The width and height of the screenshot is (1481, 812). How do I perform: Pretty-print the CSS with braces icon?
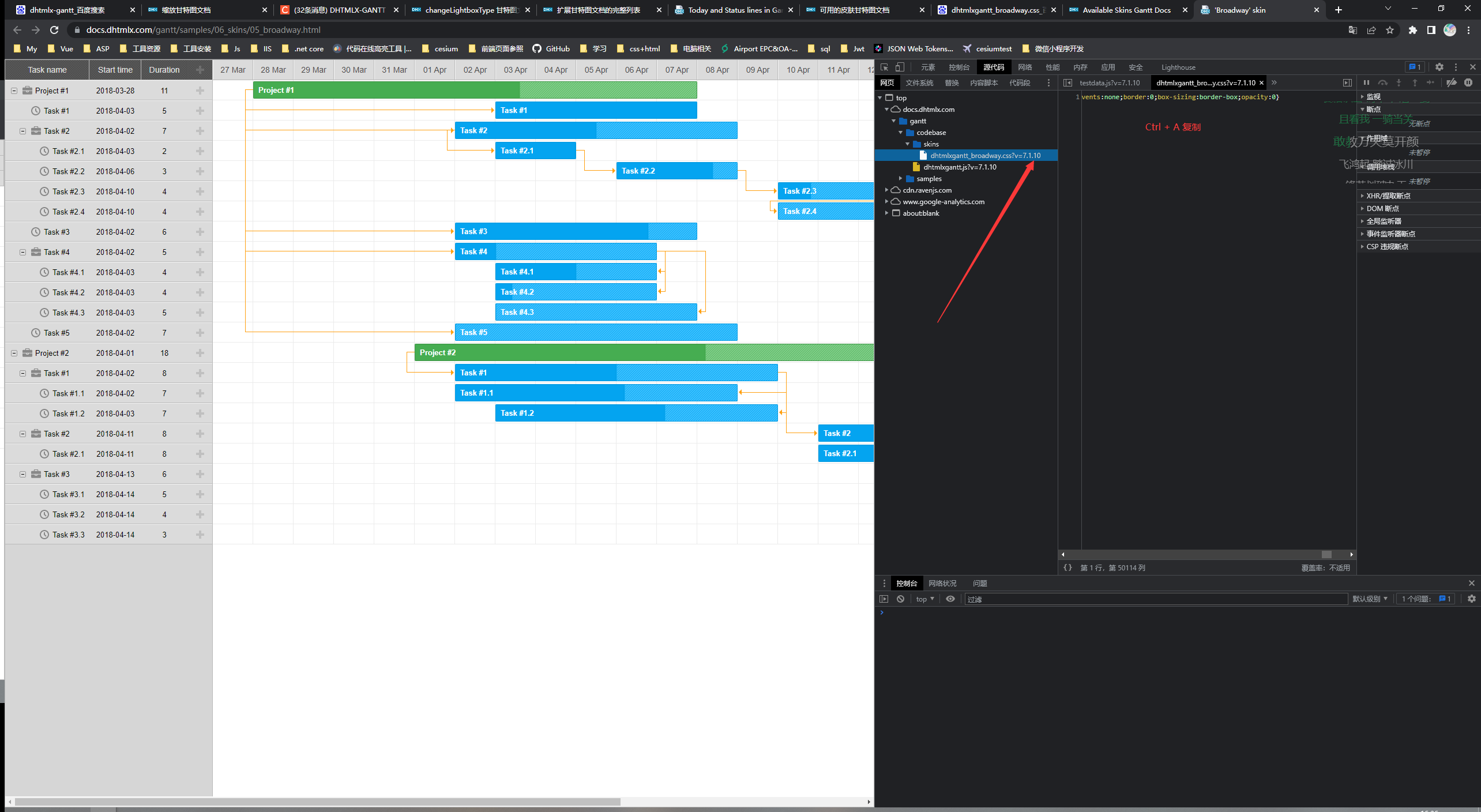pos(1067,567)
